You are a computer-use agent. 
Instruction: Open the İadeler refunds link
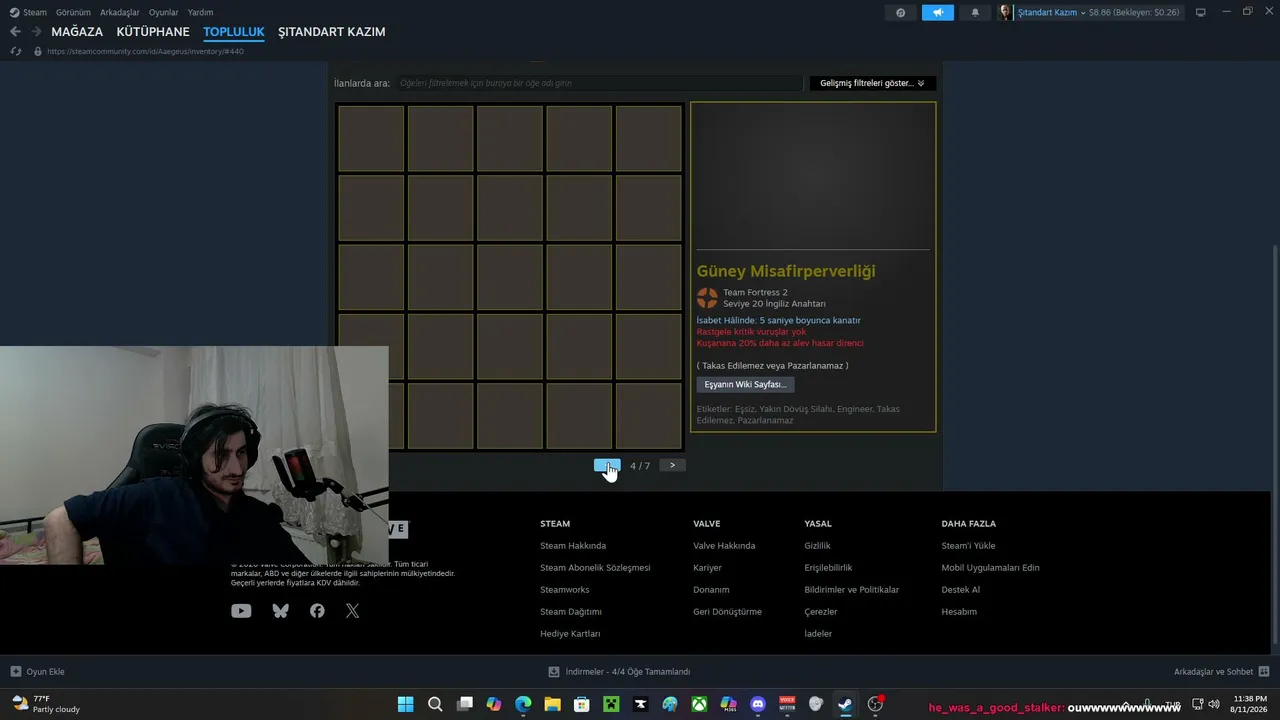pyautogui.click(x=818, y=634)
